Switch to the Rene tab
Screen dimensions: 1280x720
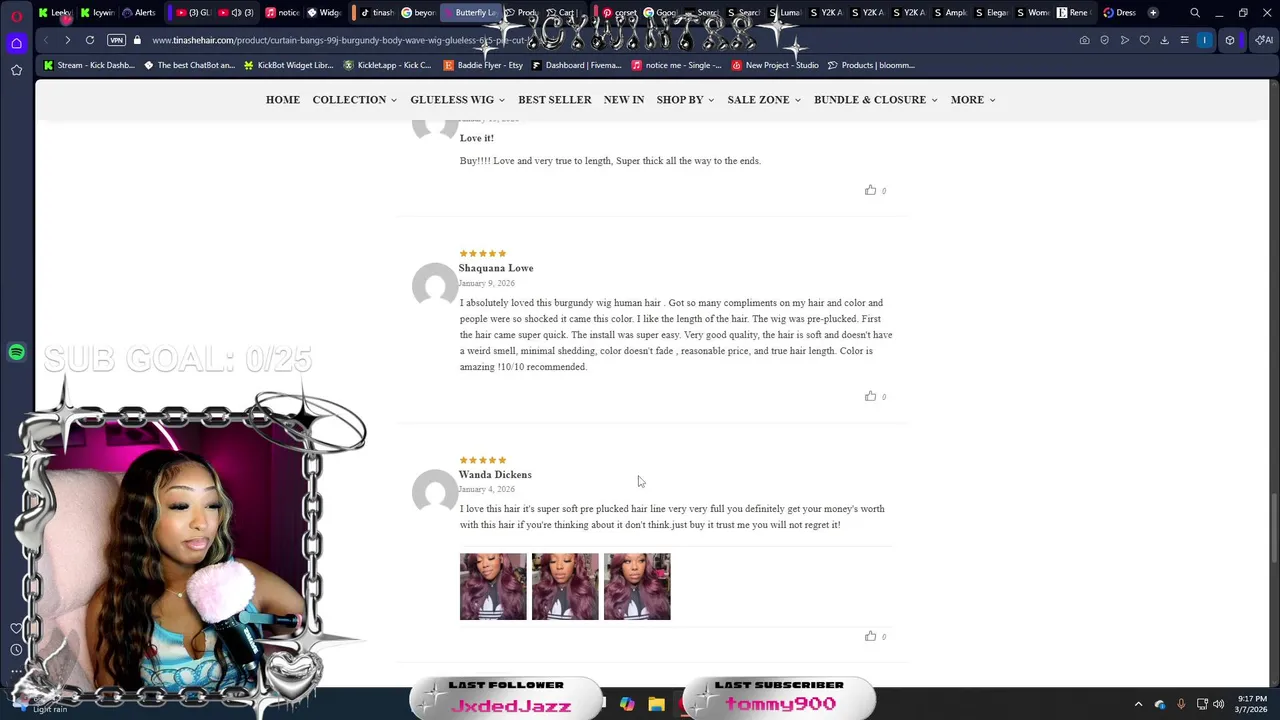tap(1073, 13)
